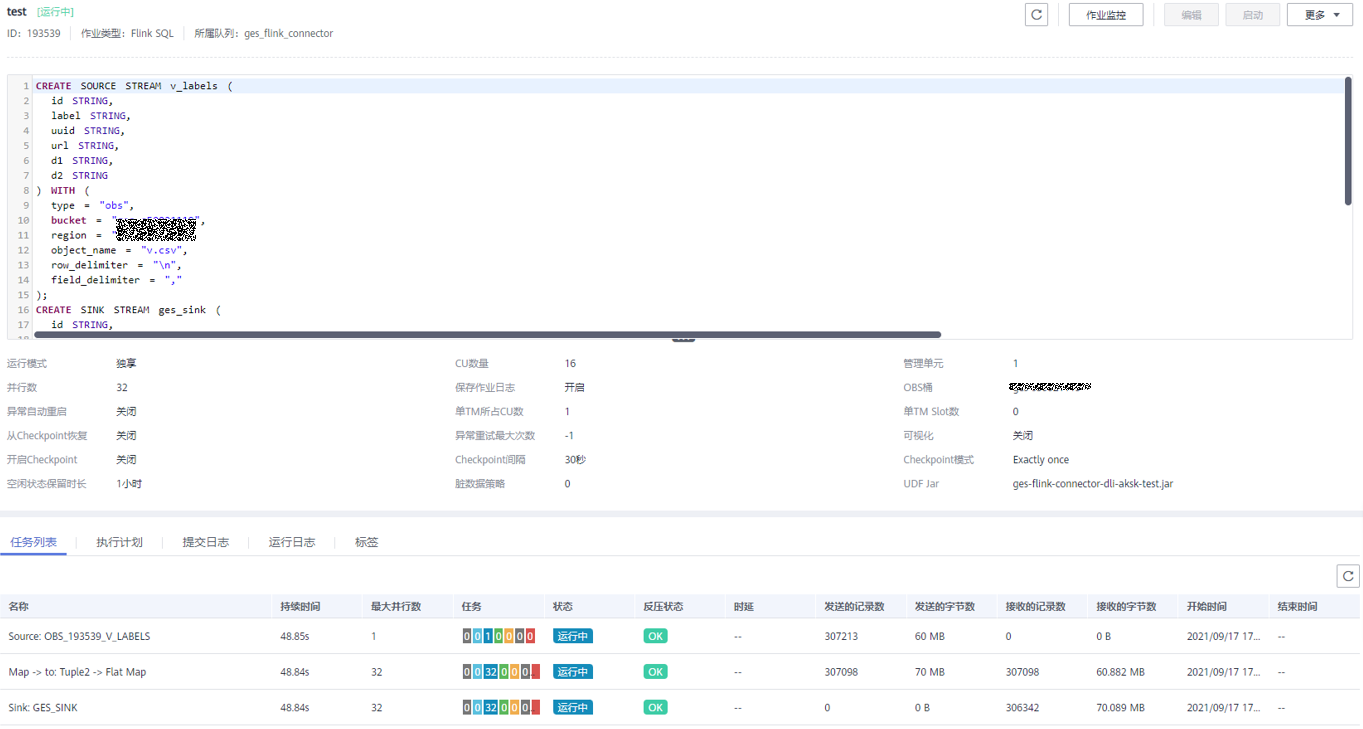Click the 1小时 idle state retention value

pos(130,484)
